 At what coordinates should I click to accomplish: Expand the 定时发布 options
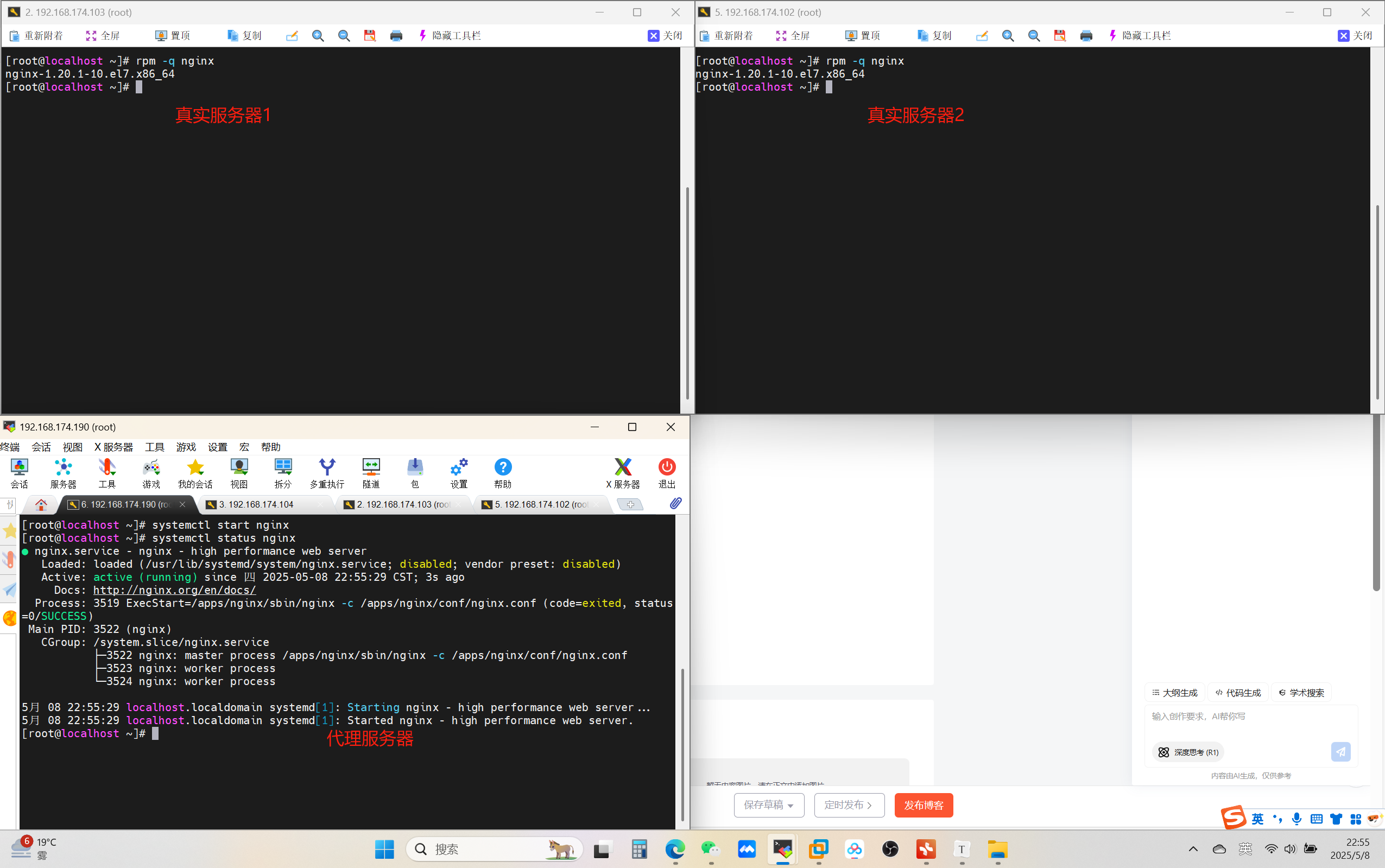849,805
